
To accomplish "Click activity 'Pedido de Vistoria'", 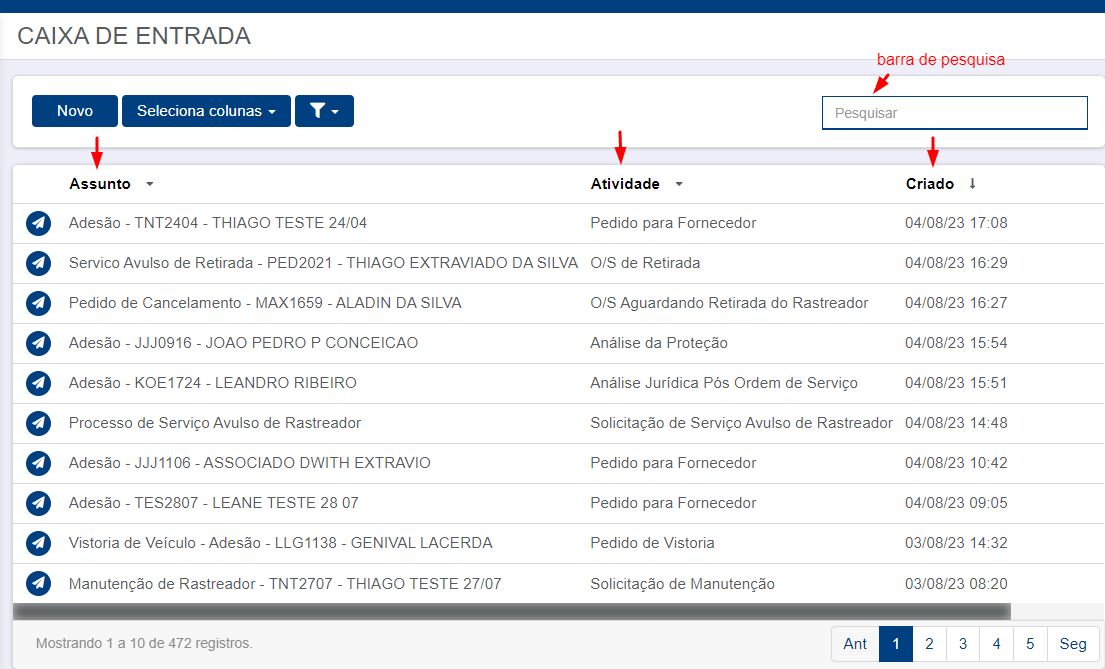I will click(x=653, y=544).
